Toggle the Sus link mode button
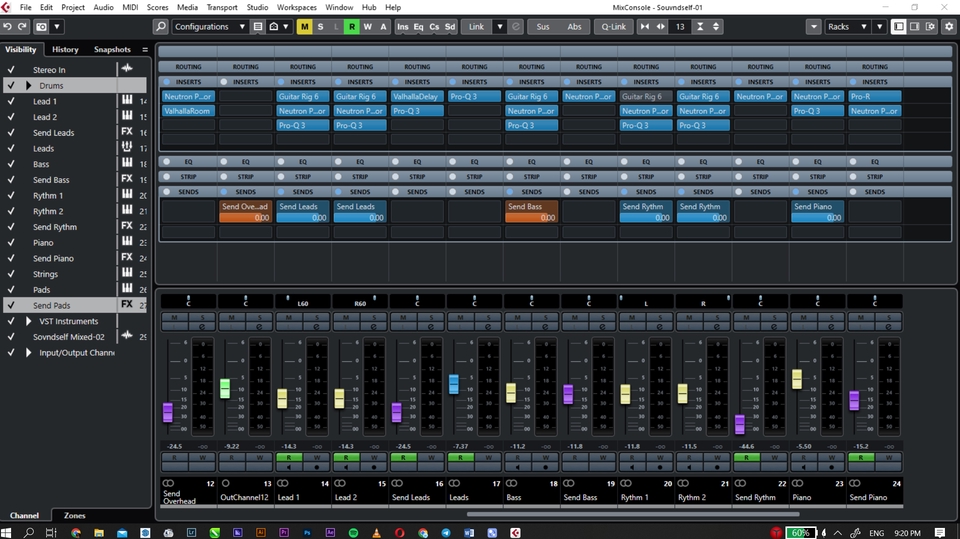Screen dimensions: 960x539 click(543, 26)
